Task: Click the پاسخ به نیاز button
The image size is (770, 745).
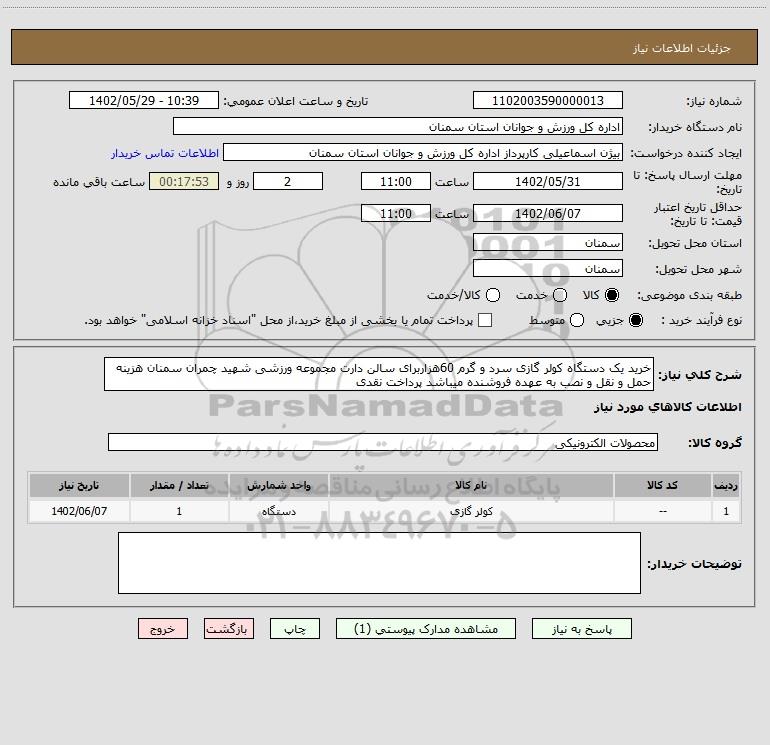Action: pos(581,629)
